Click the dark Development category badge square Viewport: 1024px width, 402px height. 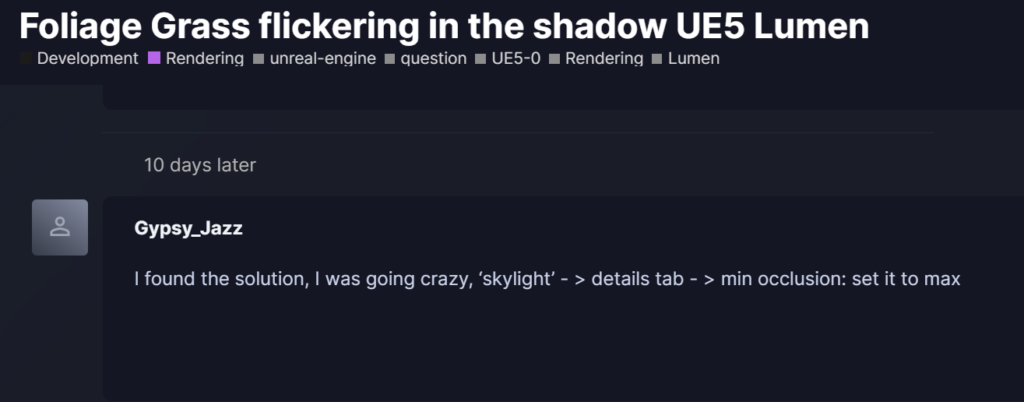pyautogui.click(x=26, y=59)
